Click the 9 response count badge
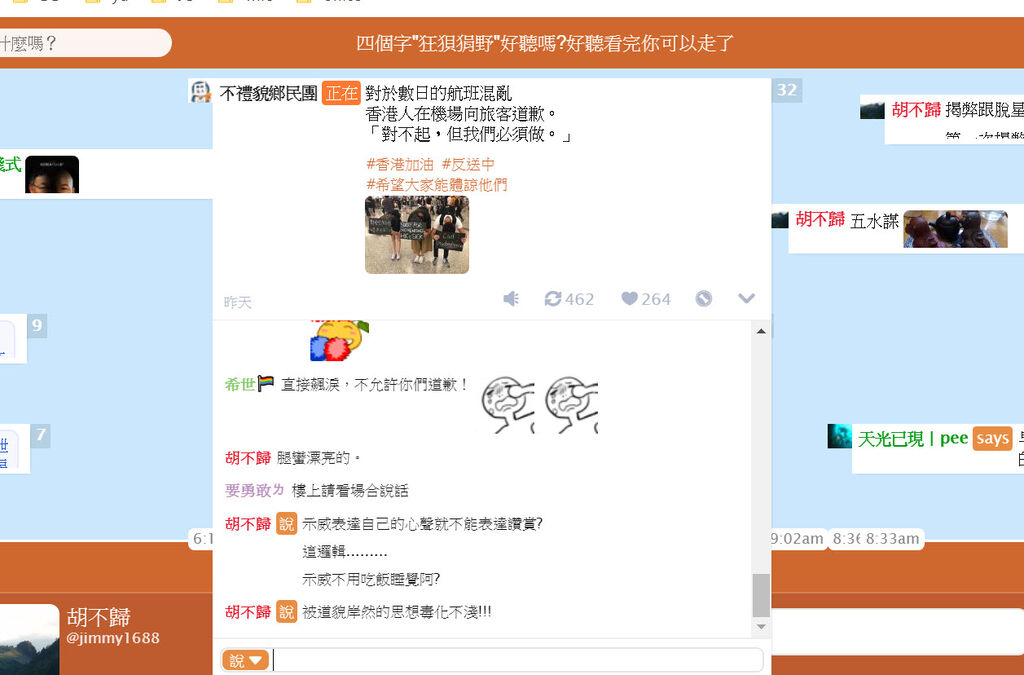The height and width of the screenshot is (675, 1024). click(x=37, y=324)
